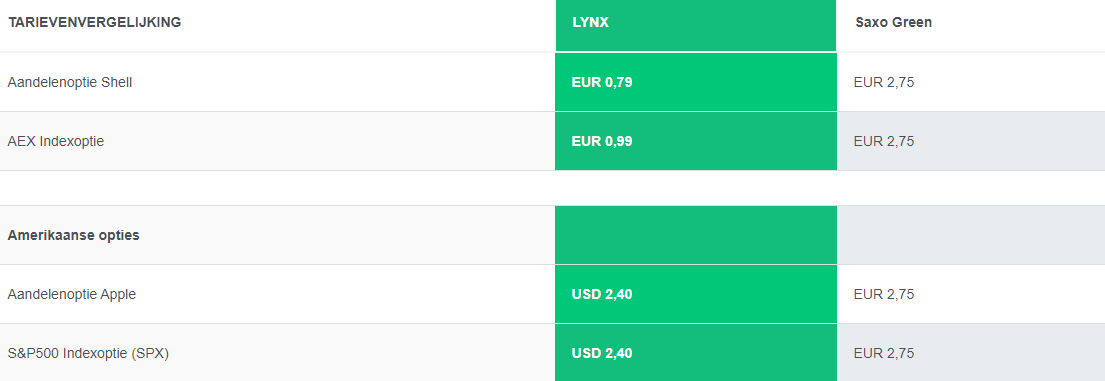This screenshot has height=381, width=1105.
Task: Click the Aandelenoptie Apple row label
Action: pyautogui.click(x=72, y=294)
